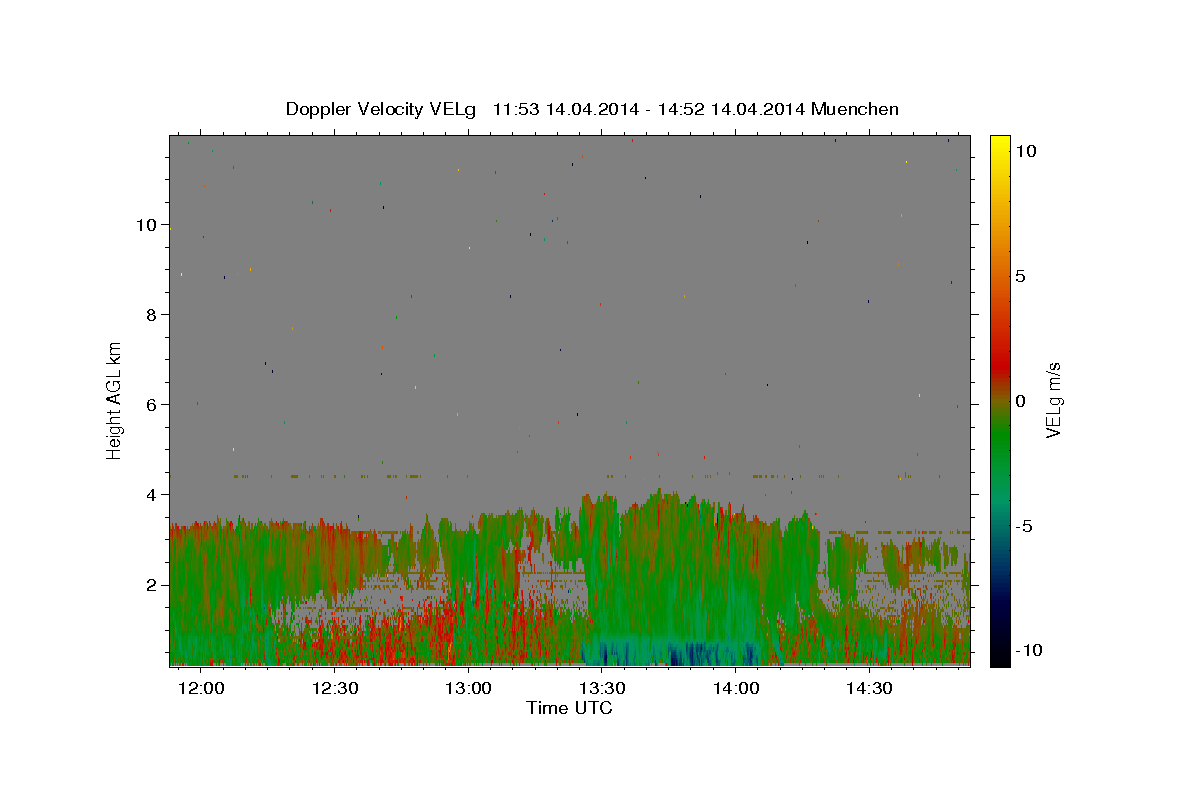Click the 'Time UTC' axis title
Image resolution: width=1200 pixels, height=800 pixels.
tap(569, 708)
